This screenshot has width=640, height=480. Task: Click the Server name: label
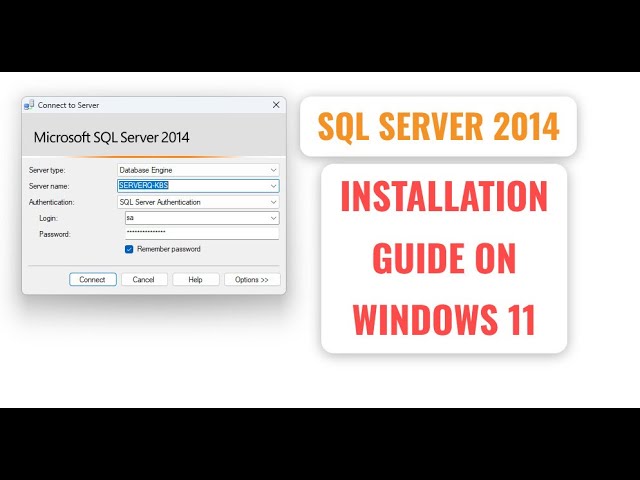[x=49, y=186]
